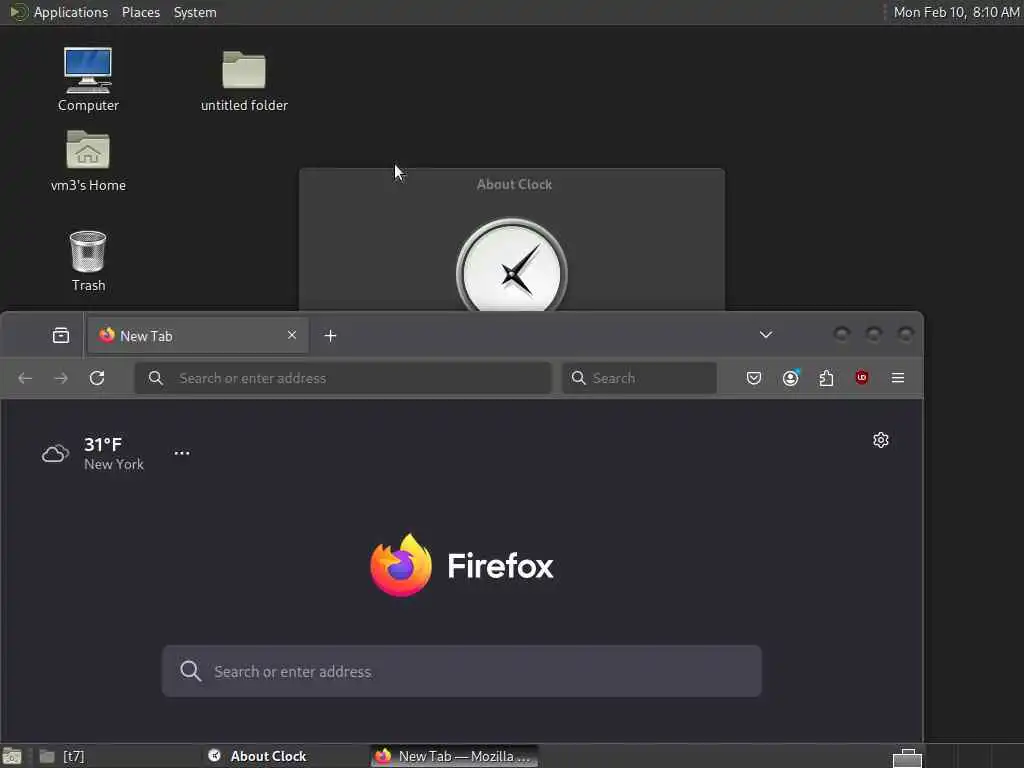1024x768 pixels.
Task: Select the vm3's Home desktop icon
Action: pos(88,161)
